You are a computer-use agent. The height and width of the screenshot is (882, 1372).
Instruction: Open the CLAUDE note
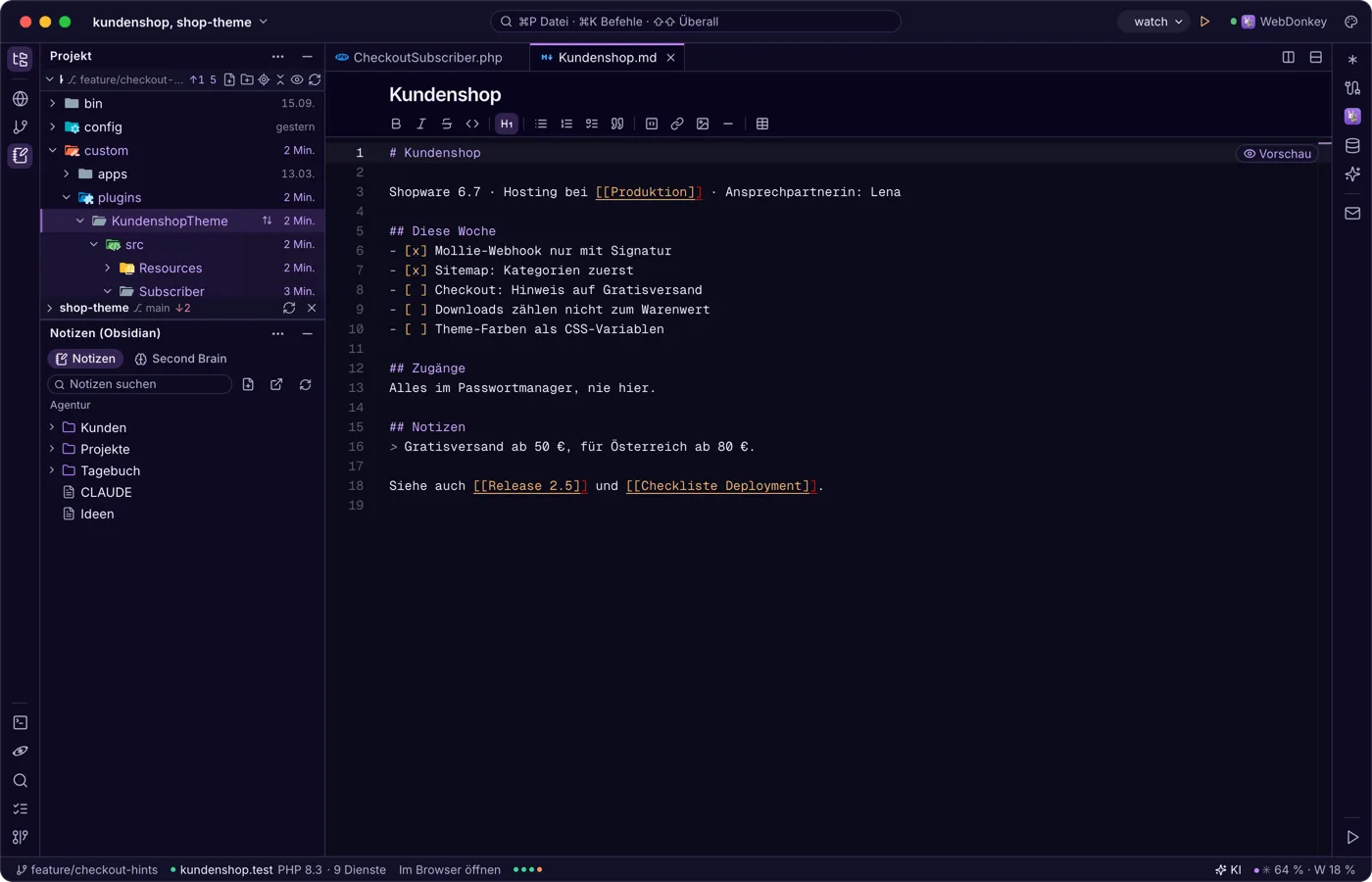pos(106,492)
